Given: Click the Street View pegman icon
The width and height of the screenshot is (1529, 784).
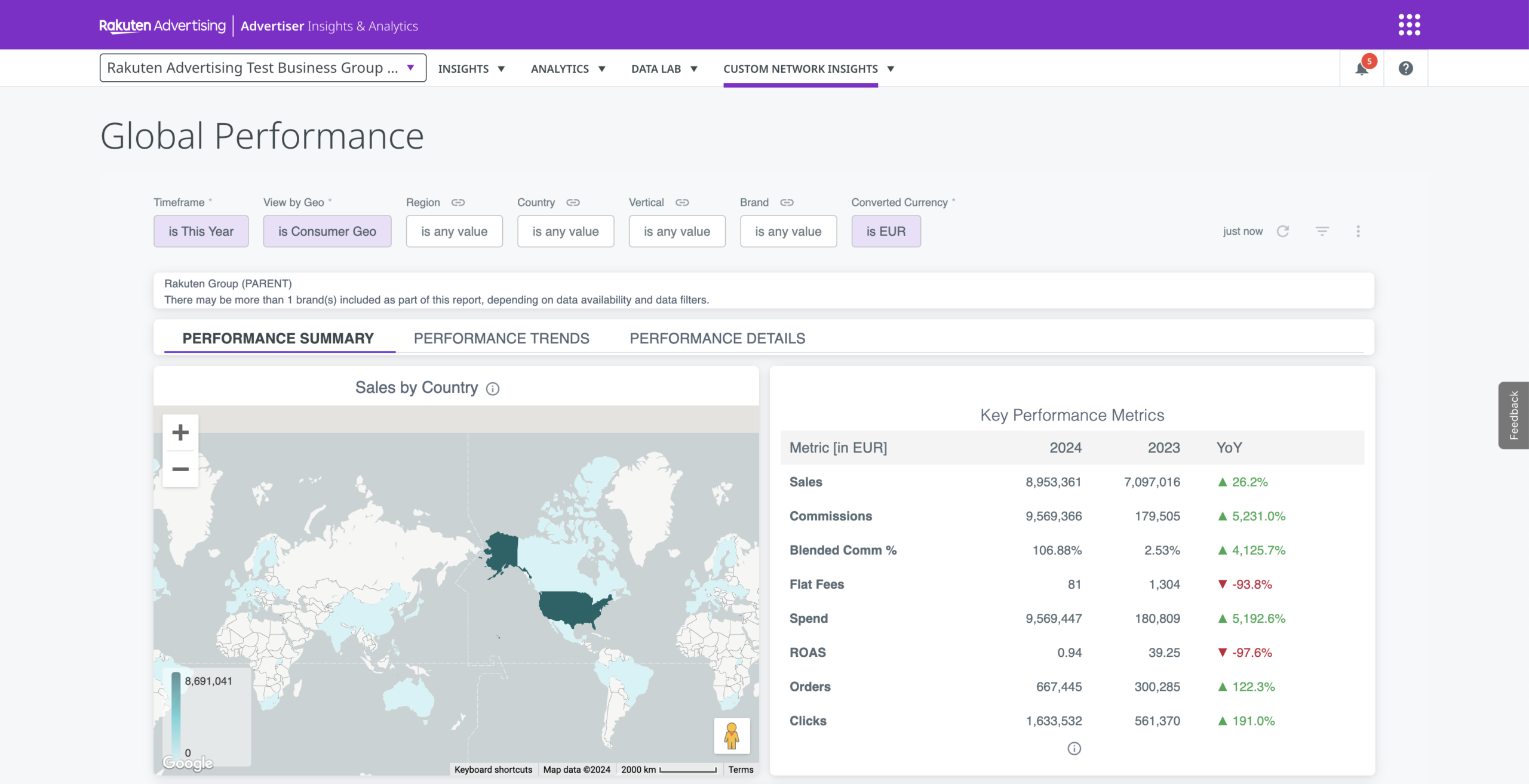Looking at the screenshot, I should (732, 736).
